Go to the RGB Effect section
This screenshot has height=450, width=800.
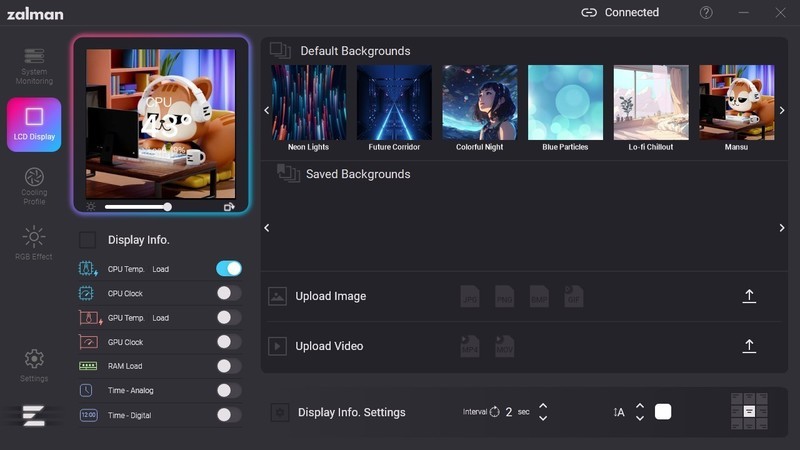click(x=34, y=243)
